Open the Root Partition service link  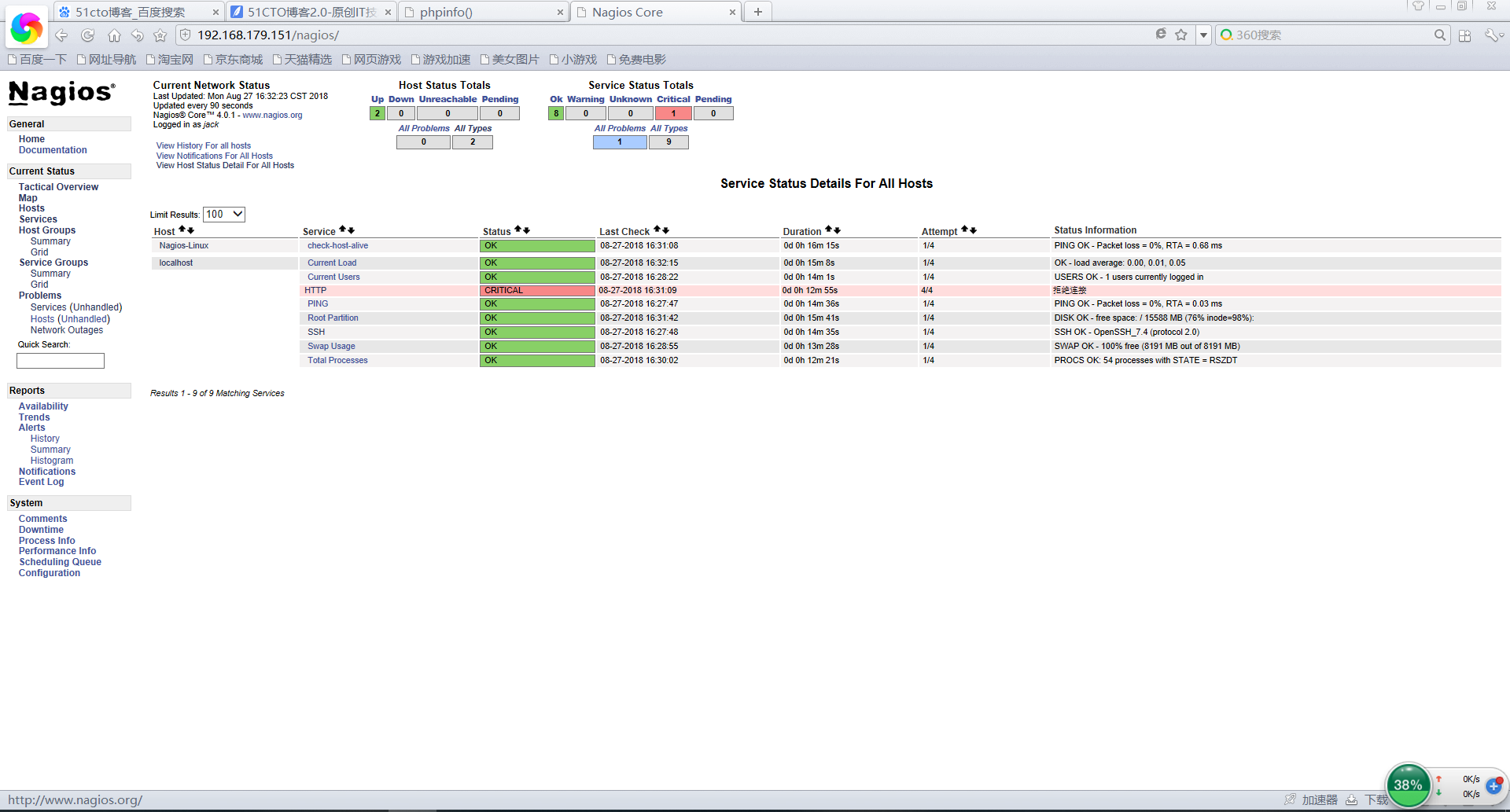(x=333, y=318)
